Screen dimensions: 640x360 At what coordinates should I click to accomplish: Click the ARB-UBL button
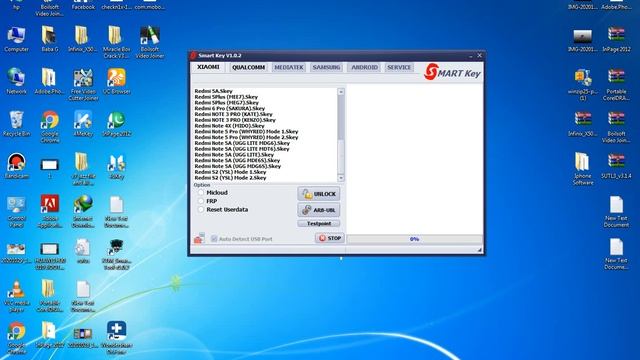click(x=319, y=210)
